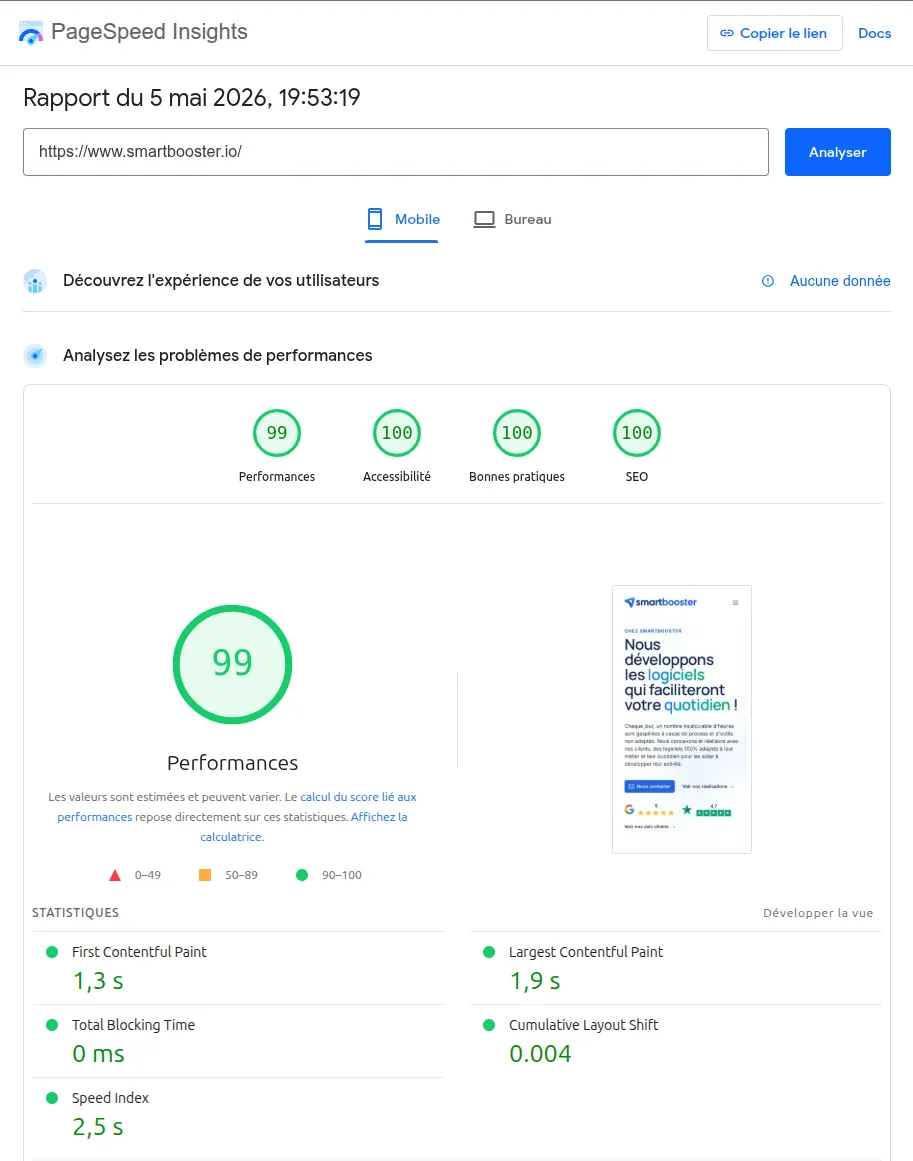Click the Performances label under the small gauge
The height and width of the screenshot is (1161, 913).
pos(277,477)
